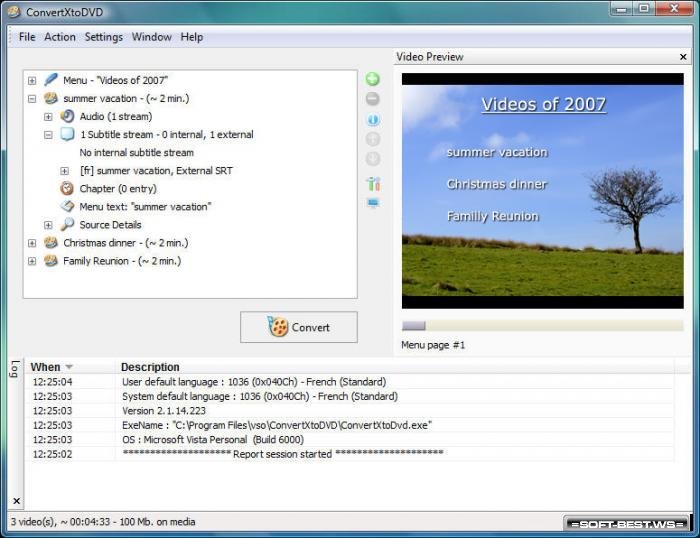
Task: Sort log by When column arrow
Action: [x=69, y=367]
